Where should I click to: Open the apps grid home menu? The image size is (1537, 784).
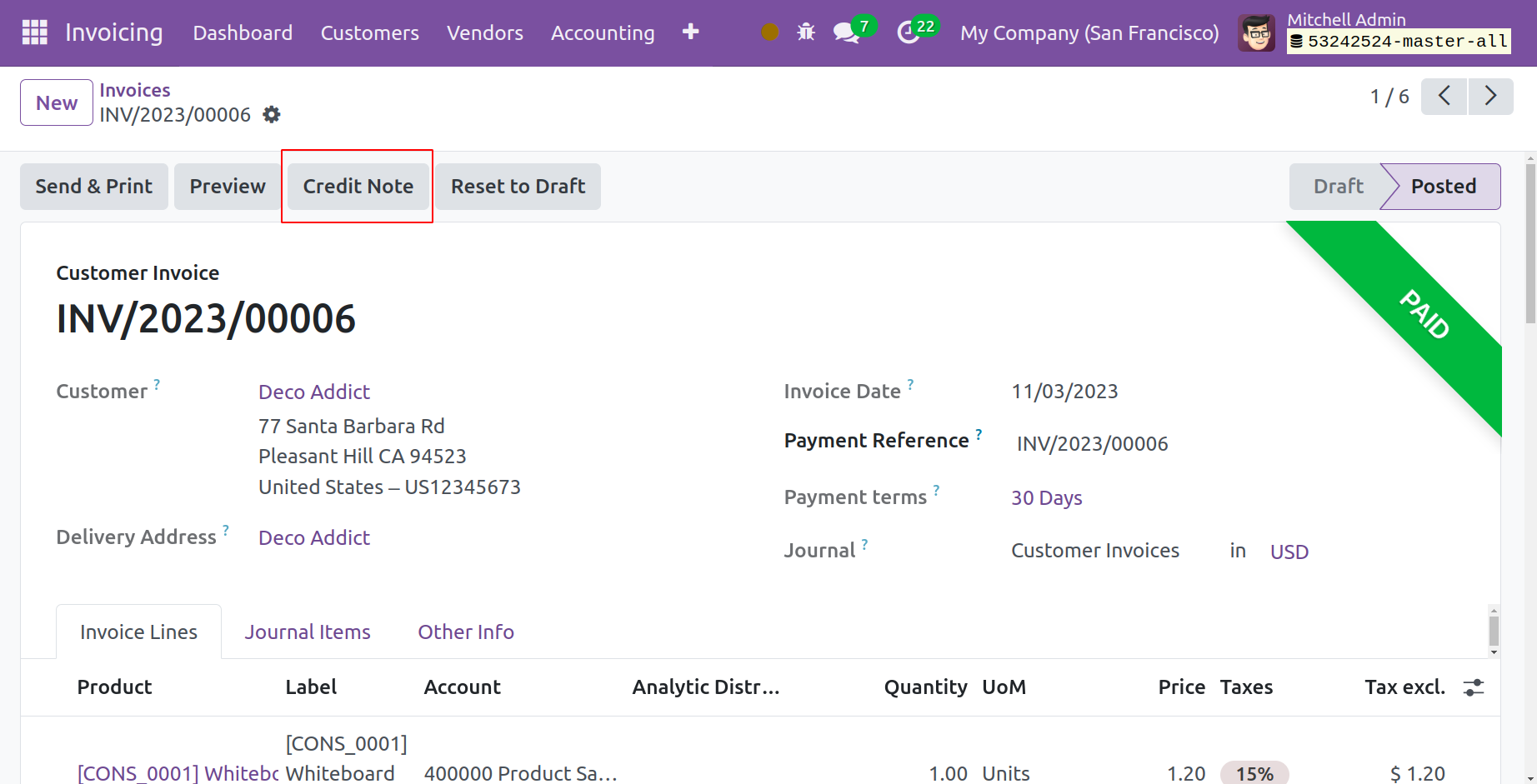[34, 32]
